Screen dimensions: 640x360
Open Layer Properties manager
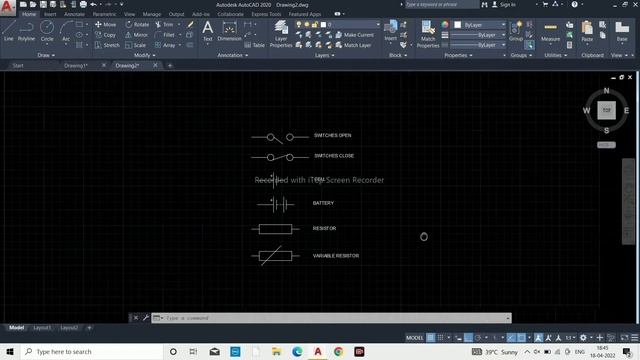click(x=281, y=34)
